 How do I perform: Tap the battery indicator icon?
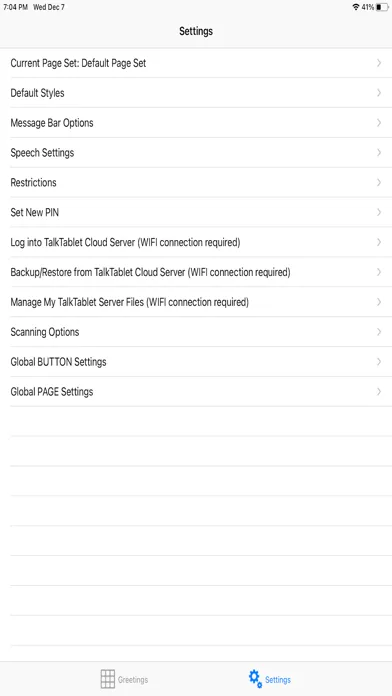(x=382, y=7)
